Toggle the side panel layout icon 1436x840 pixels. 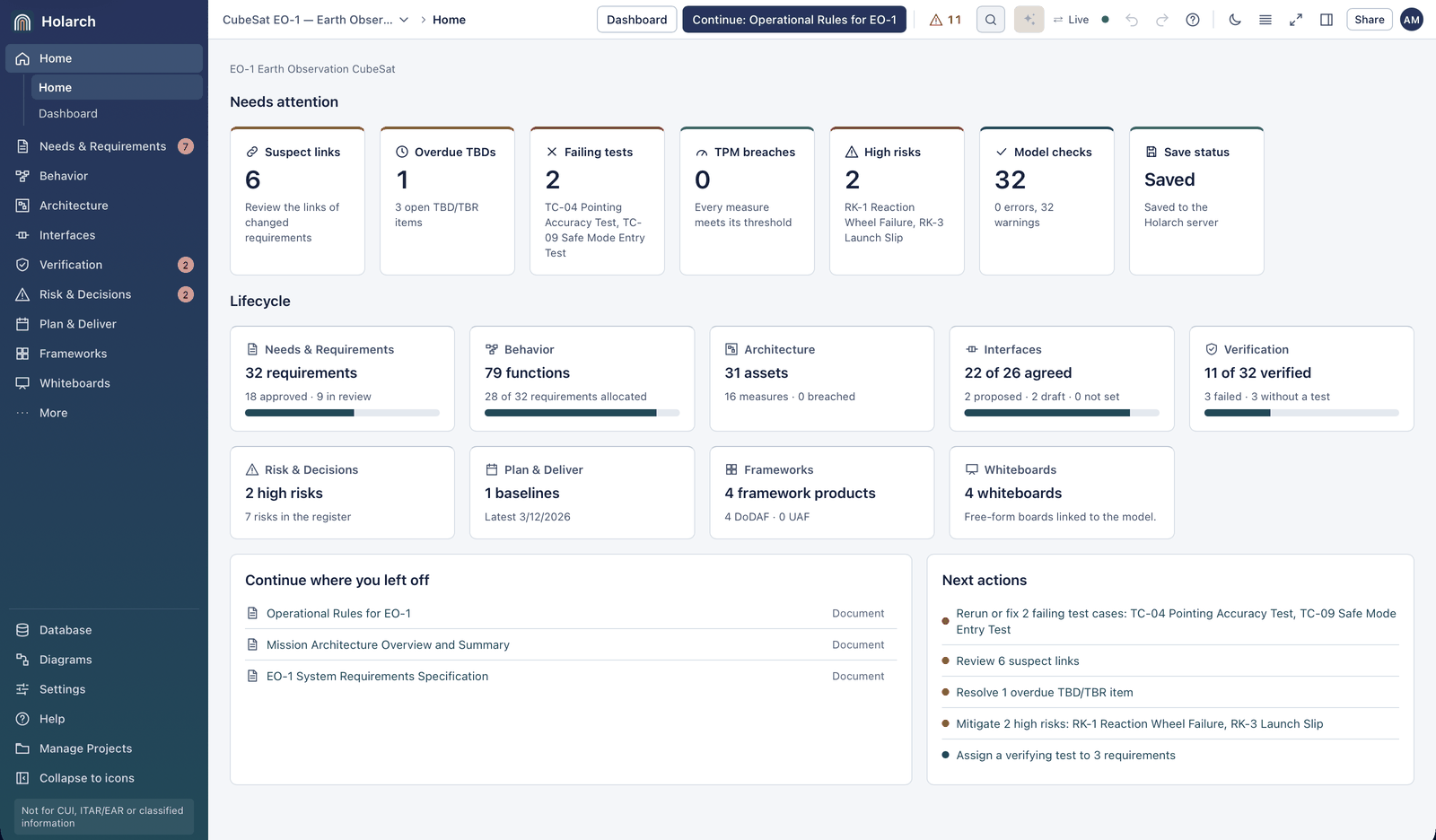tap(1327, 20)
